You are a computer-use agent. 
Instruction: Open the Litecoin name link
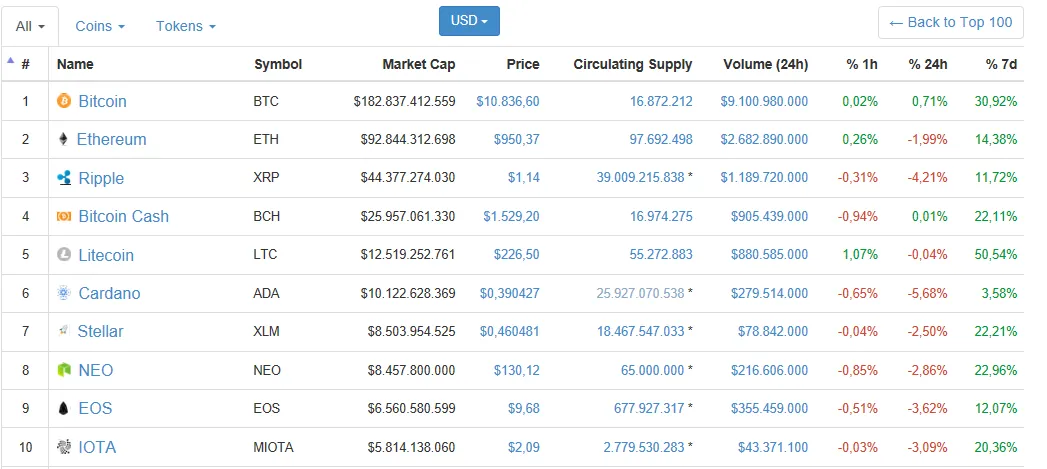(106, 255)
